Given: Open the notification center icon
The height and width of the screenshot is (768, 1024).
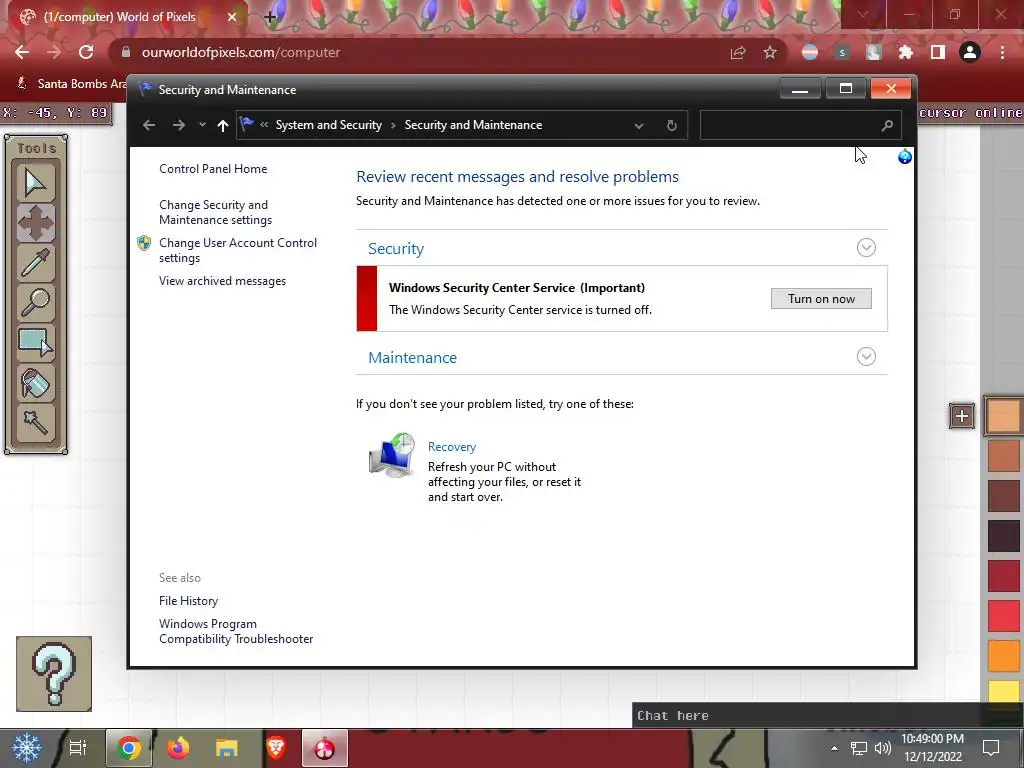Looking at the screenshot, I should pyautogui.click(x=991, y=748).
